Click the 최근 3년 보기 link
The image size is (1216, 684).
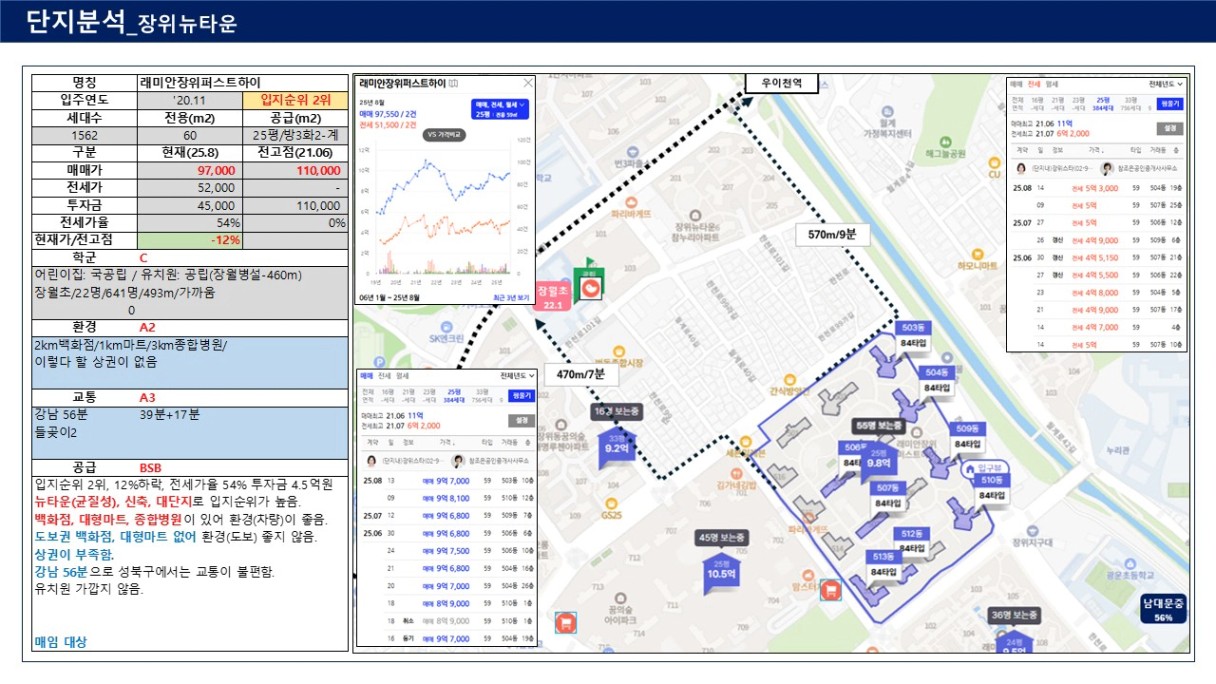pyautogui.click(x=509, y=298)
